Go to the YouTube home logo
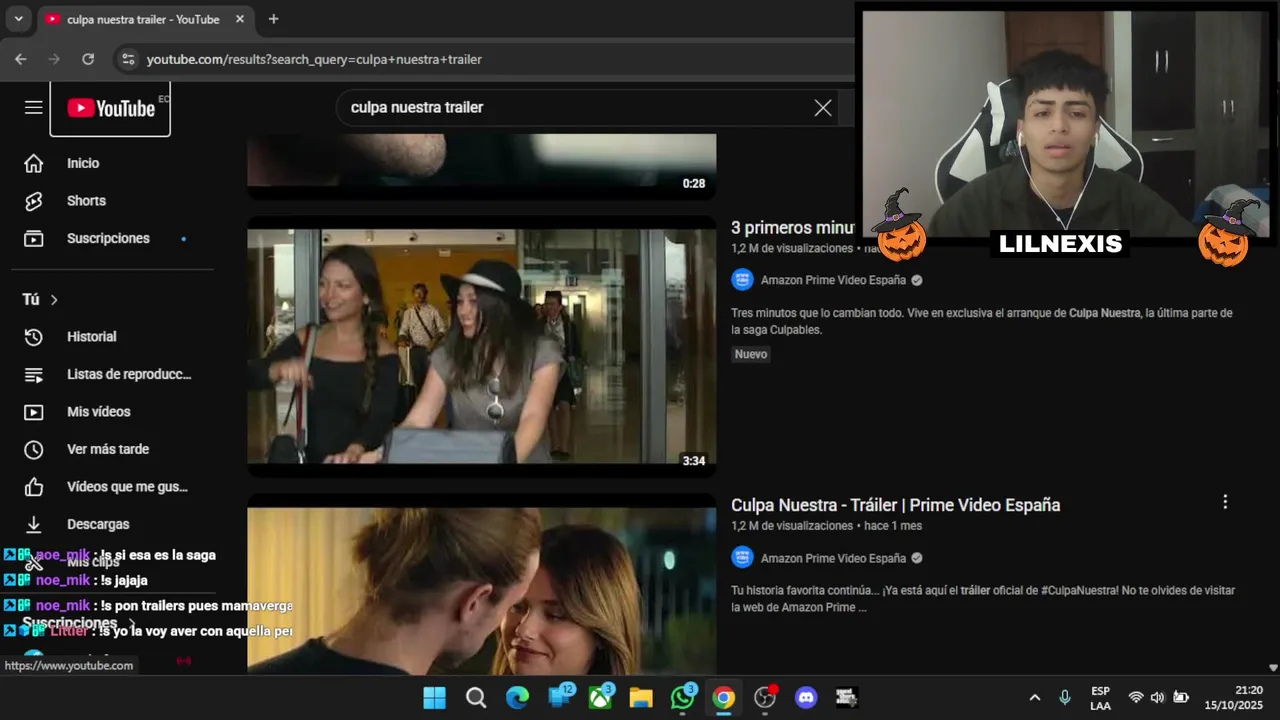The height and width of the screenshot is (720, 1280). [110, 108]
